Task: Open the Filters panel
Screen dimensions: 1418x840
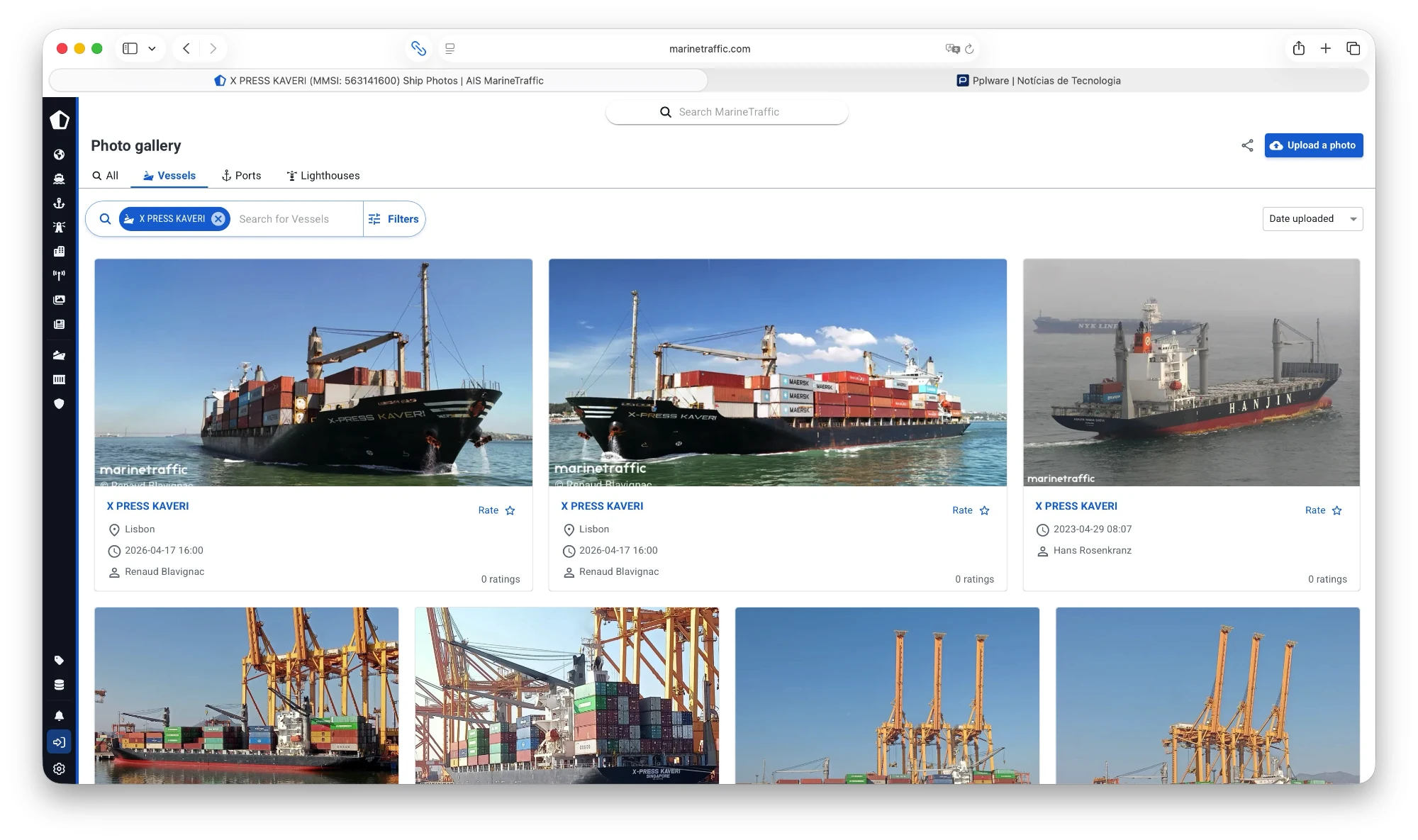Action: pyautogui.click(x=394, y=219)
